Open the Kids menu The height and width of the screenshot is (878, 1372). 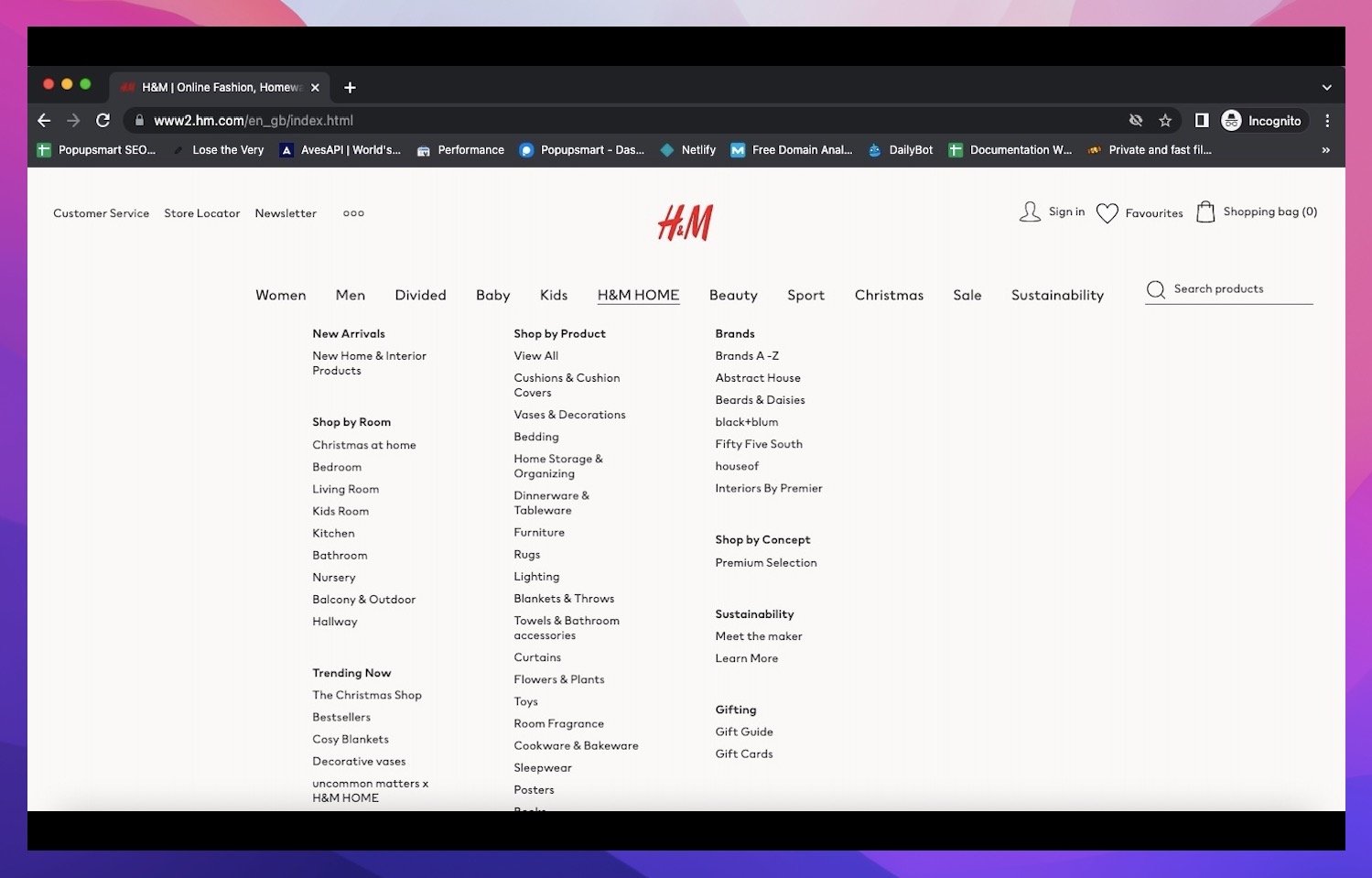(x=554, y=295)
